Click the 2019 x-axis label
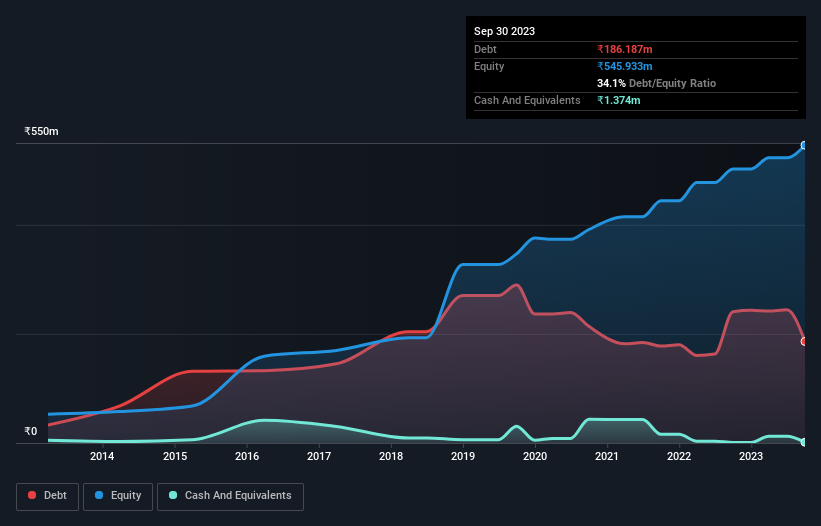821x526 pixels. tap(463, 456)
